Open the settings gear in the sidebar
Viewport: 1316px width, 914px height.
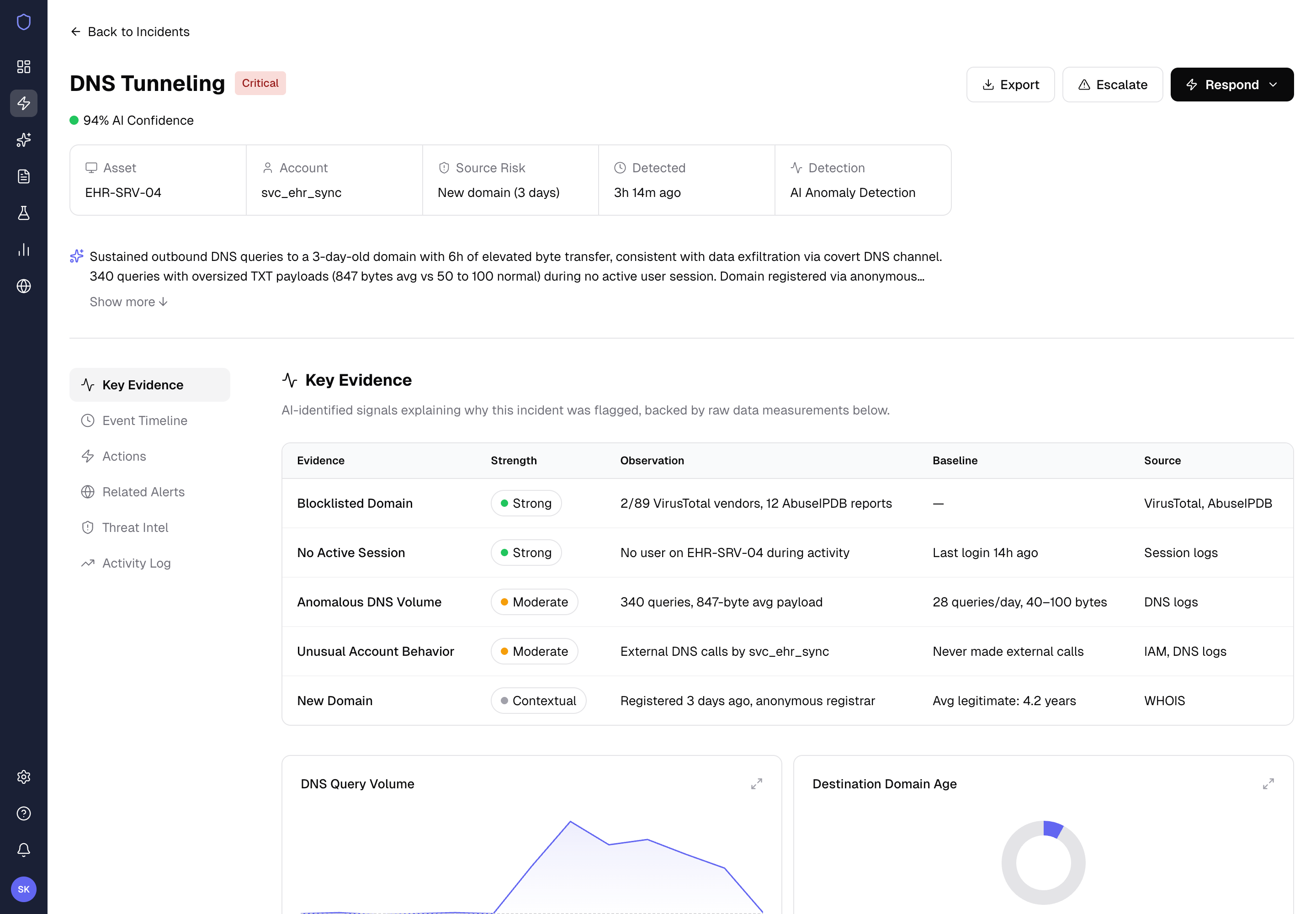(23, 776)
